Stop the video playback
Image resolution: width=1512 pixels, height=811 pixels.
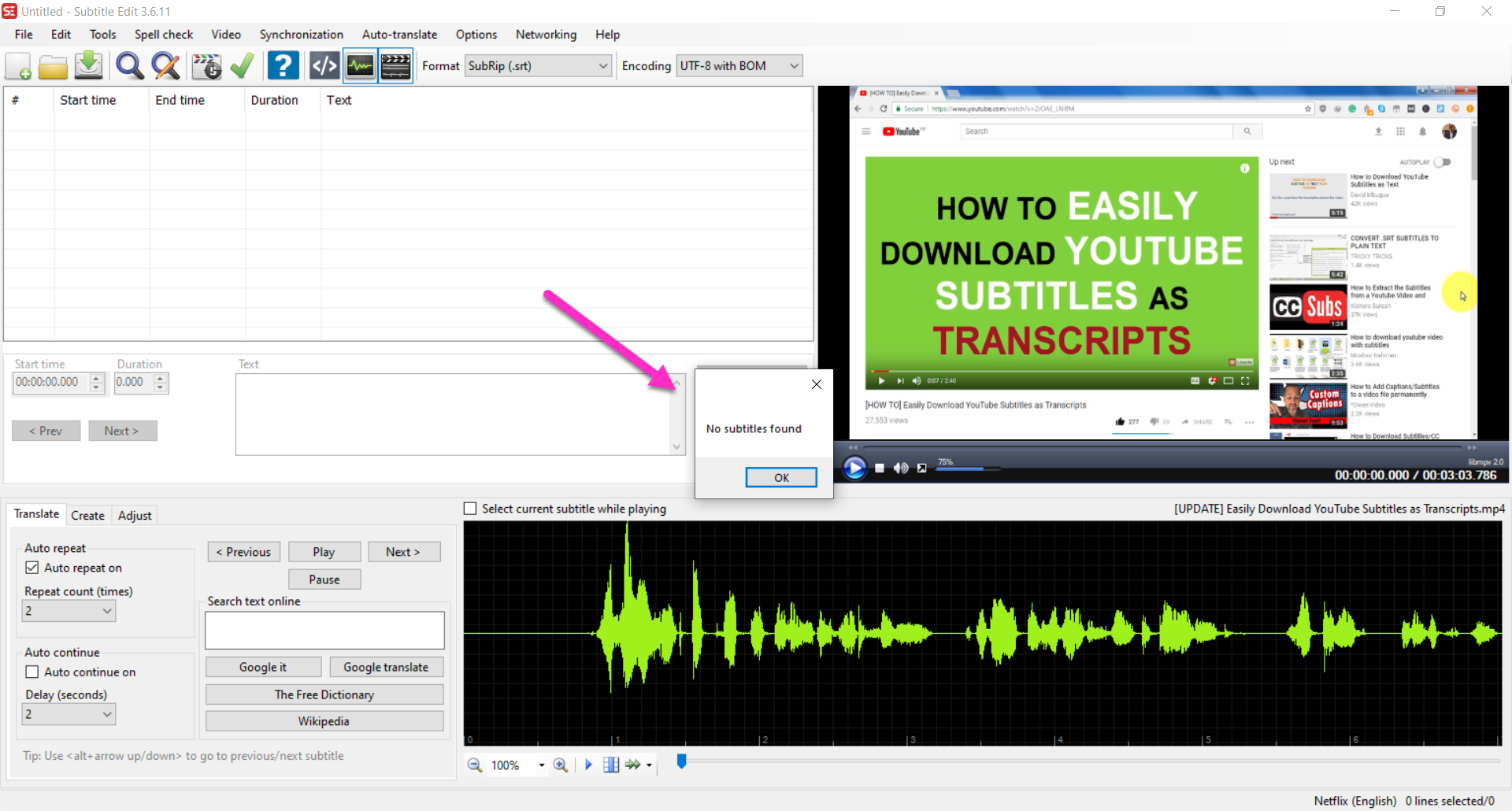click(880, 468)
